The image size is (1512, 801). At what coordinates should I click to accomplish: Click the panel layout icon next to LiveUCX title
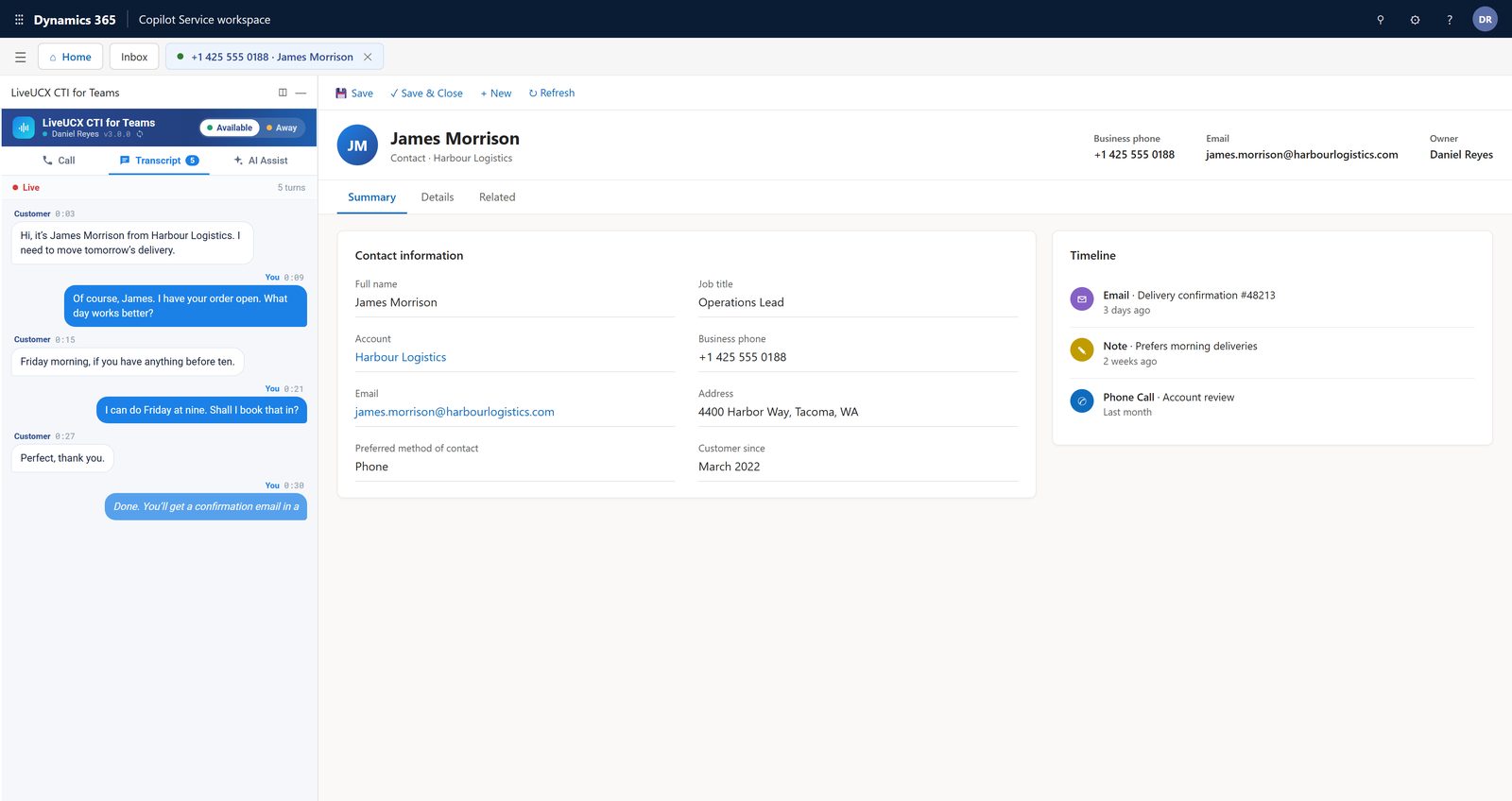tap(283, 93)
